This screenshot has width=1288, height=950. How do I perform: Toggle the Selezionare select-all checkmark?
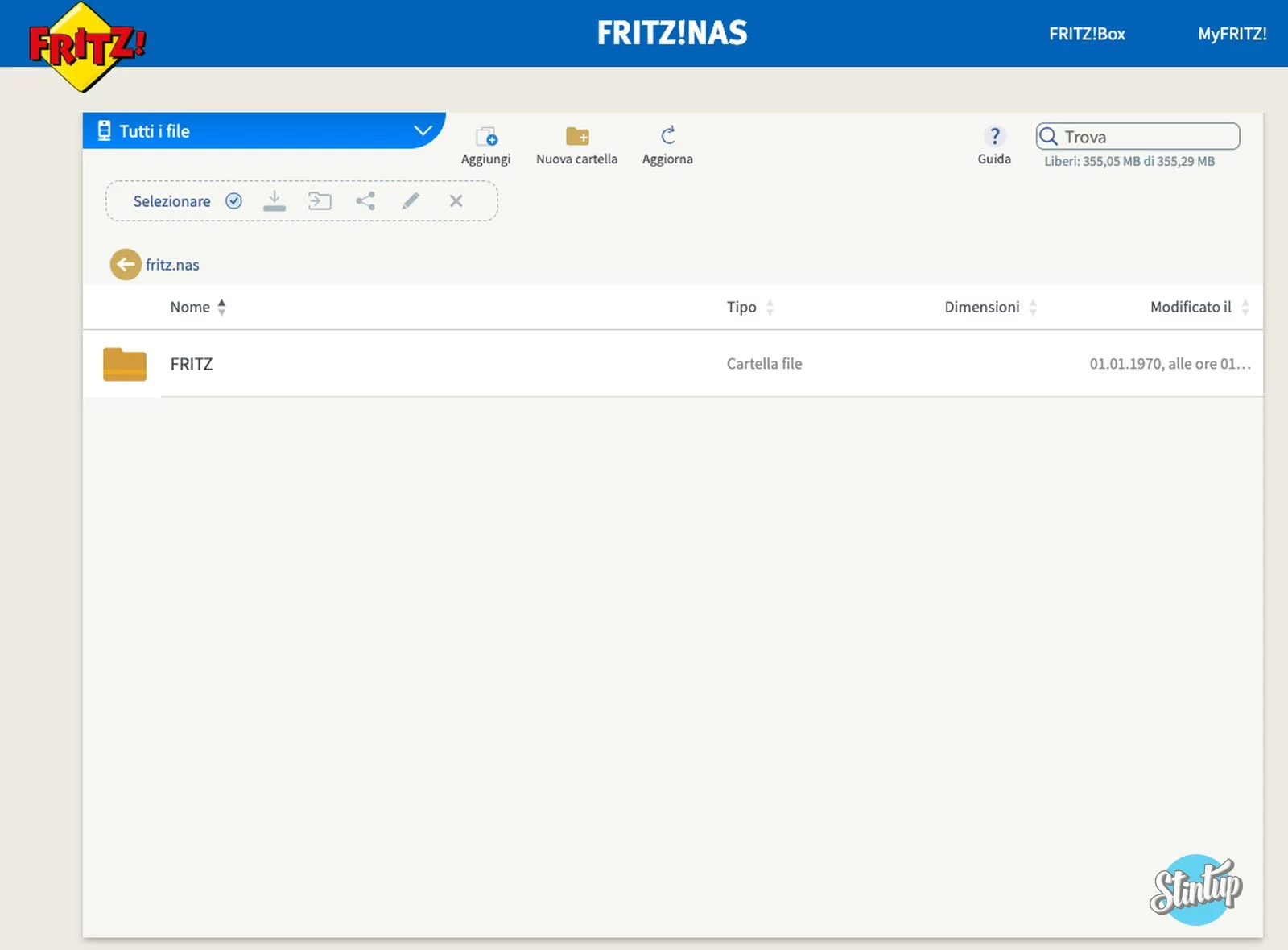pos(233,201)
